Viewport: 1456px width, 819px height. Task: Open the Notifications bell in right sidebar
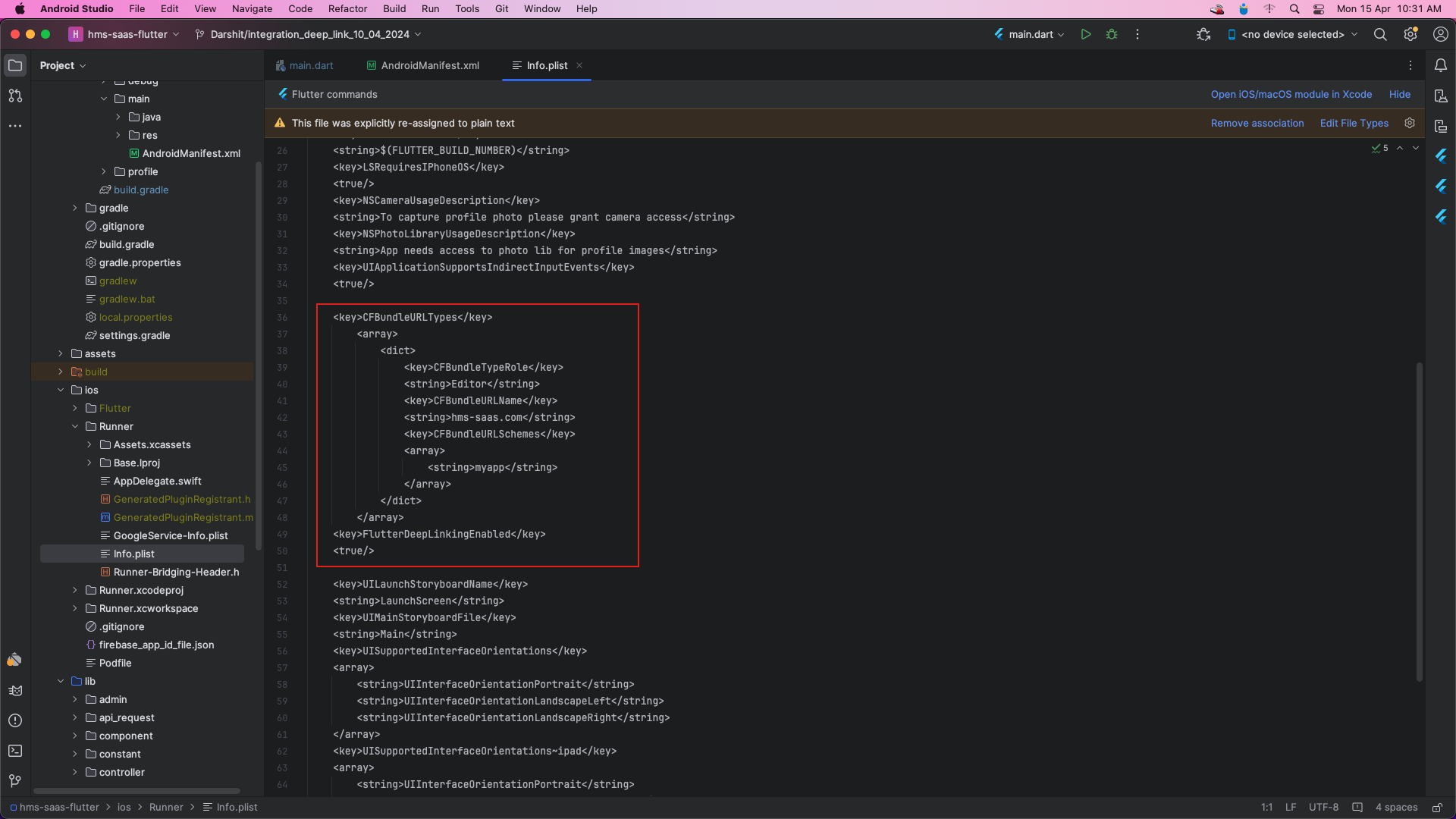pos(1442,65)
